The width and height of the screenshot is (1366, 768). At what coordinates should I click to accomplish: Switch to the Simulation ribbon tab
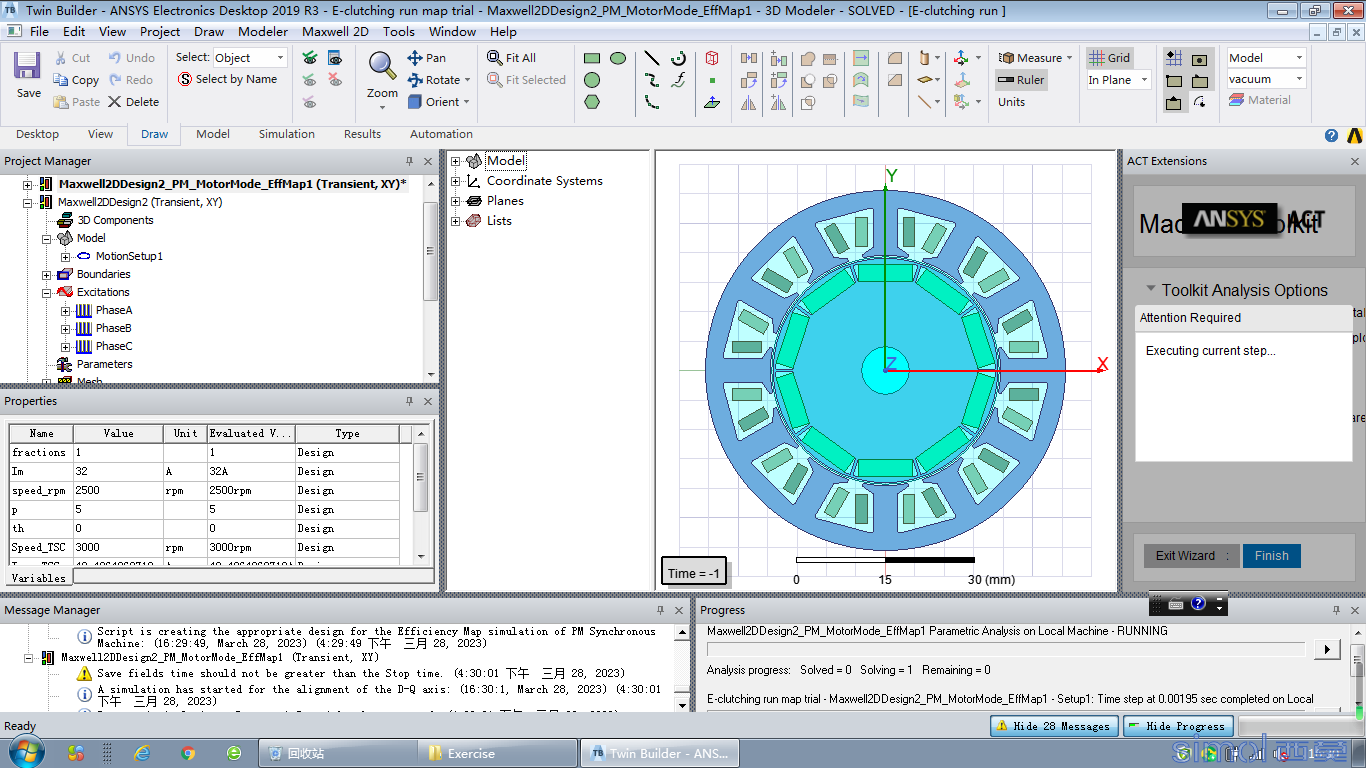point(287,134)
